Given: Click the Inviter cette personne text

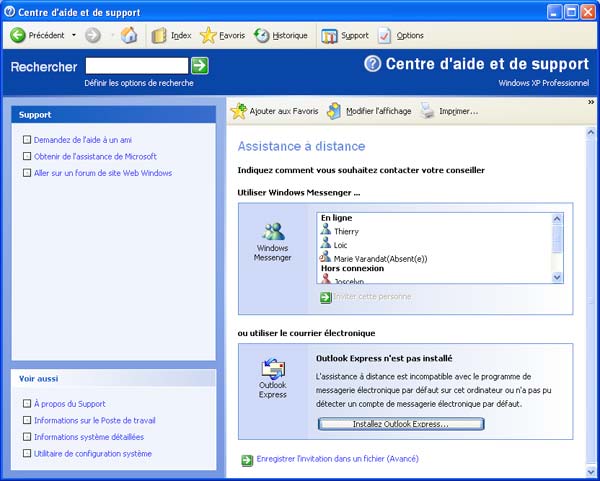Looking at the screenshot, I should click(372, 297).
